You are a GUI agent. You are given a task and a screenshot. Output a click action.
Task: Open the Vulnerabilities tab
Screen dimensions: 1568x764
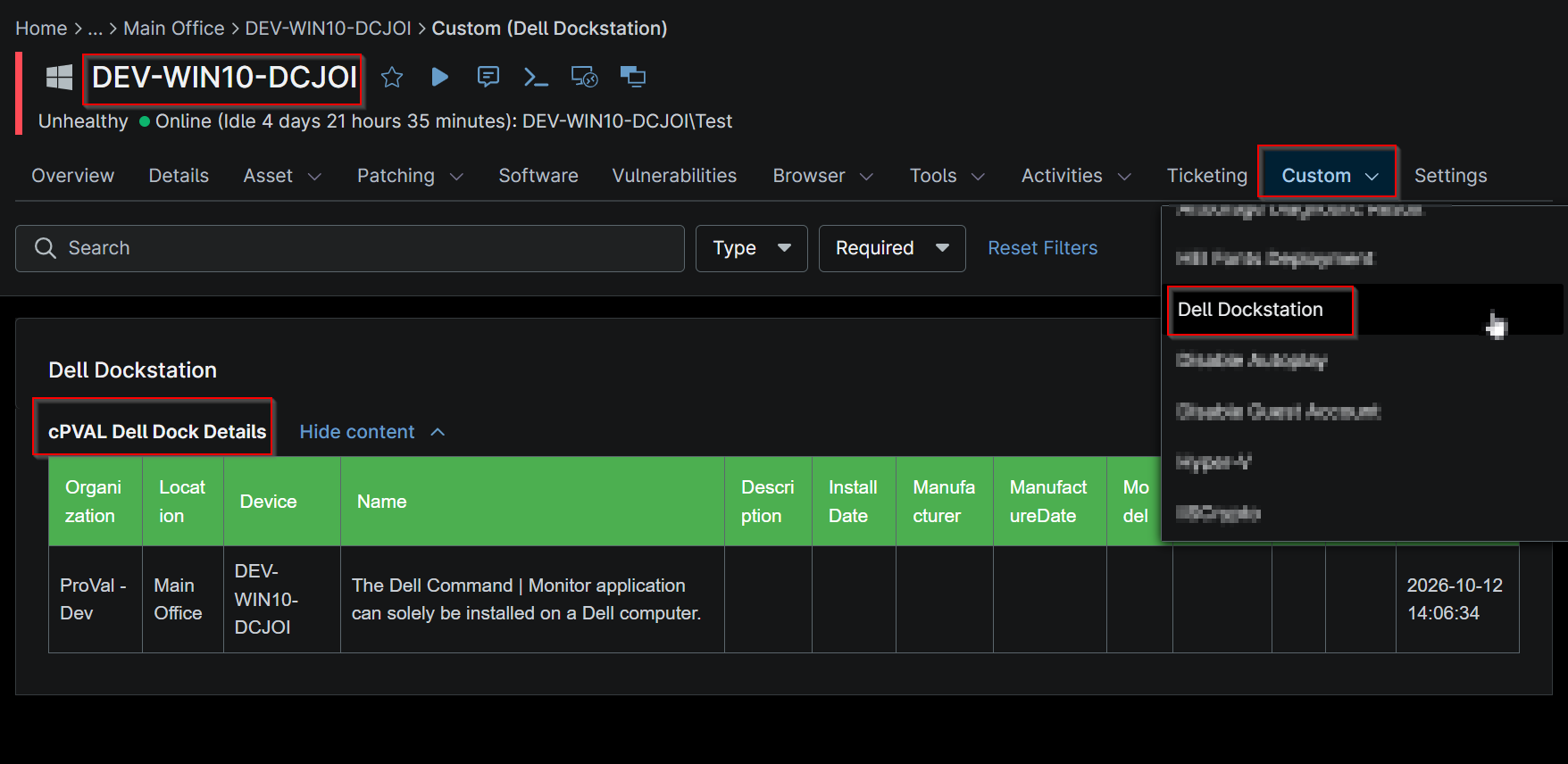pos(674,176)
